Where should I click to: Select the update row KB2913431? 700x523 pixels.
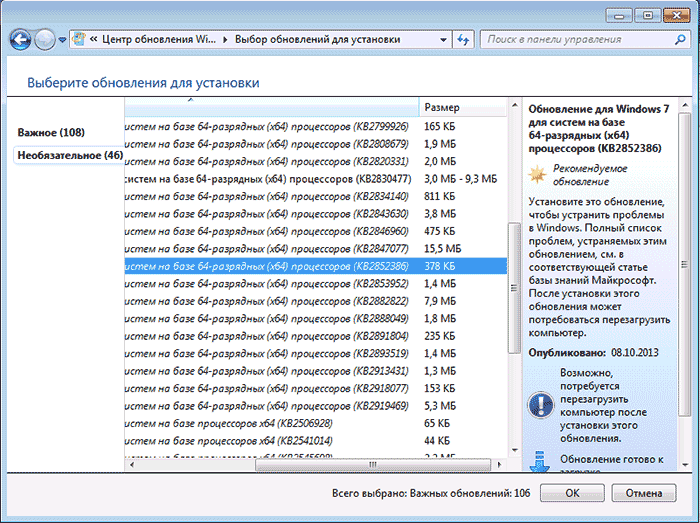(x=316, y=371)
